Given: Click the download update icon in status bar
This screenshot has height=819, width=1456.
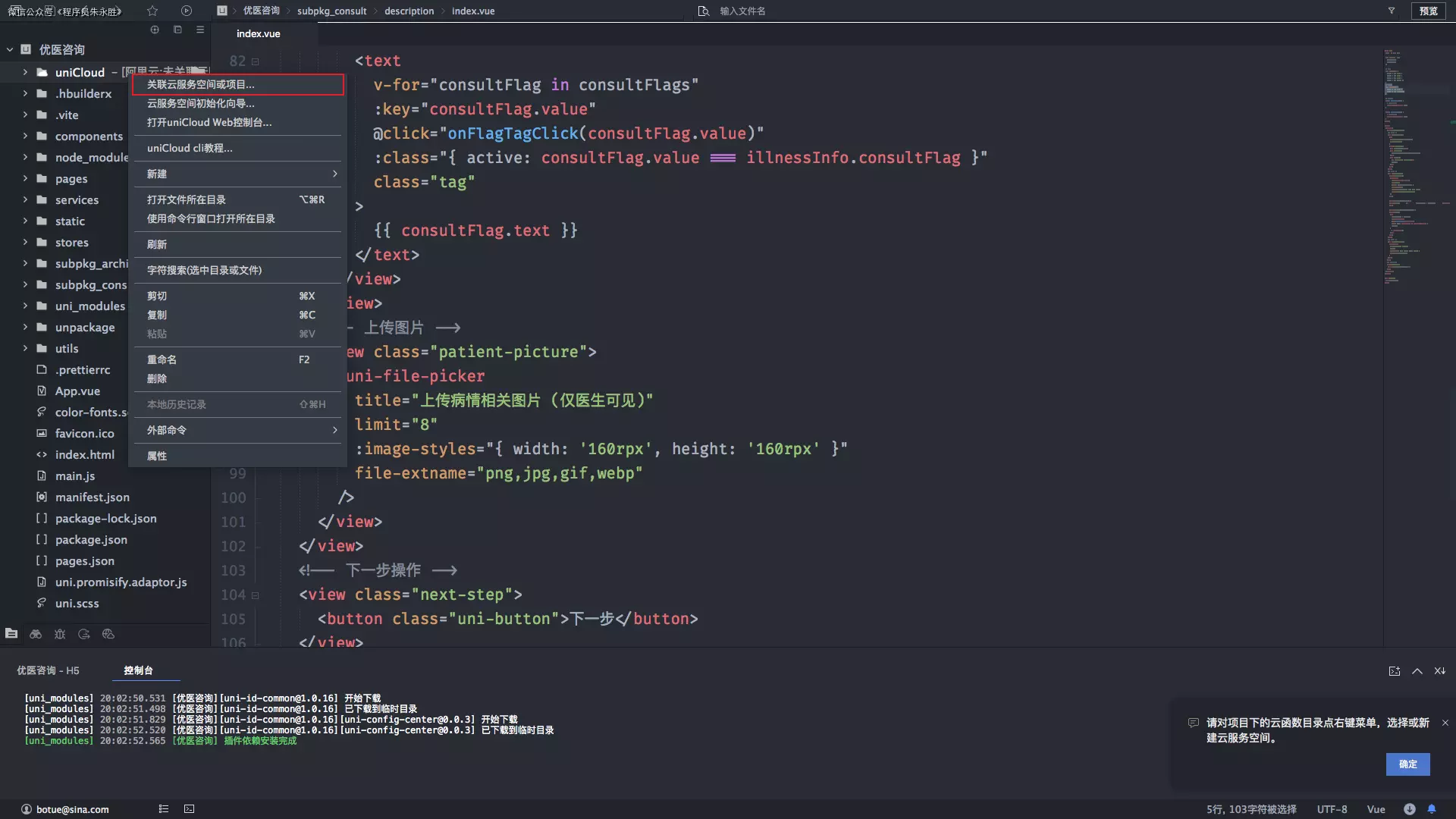Looking at the screenshot, I should pyautogui.click(x=1409, y=809).
